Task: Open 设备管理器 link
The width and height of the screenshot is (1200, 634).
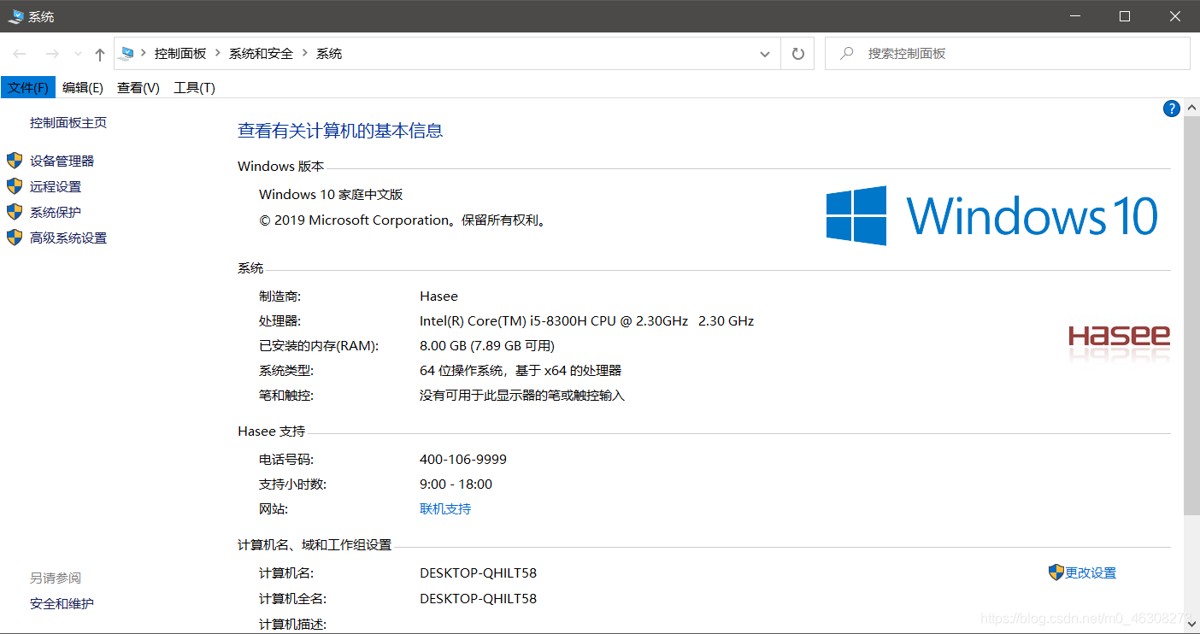Action: [x=62, y=161]
